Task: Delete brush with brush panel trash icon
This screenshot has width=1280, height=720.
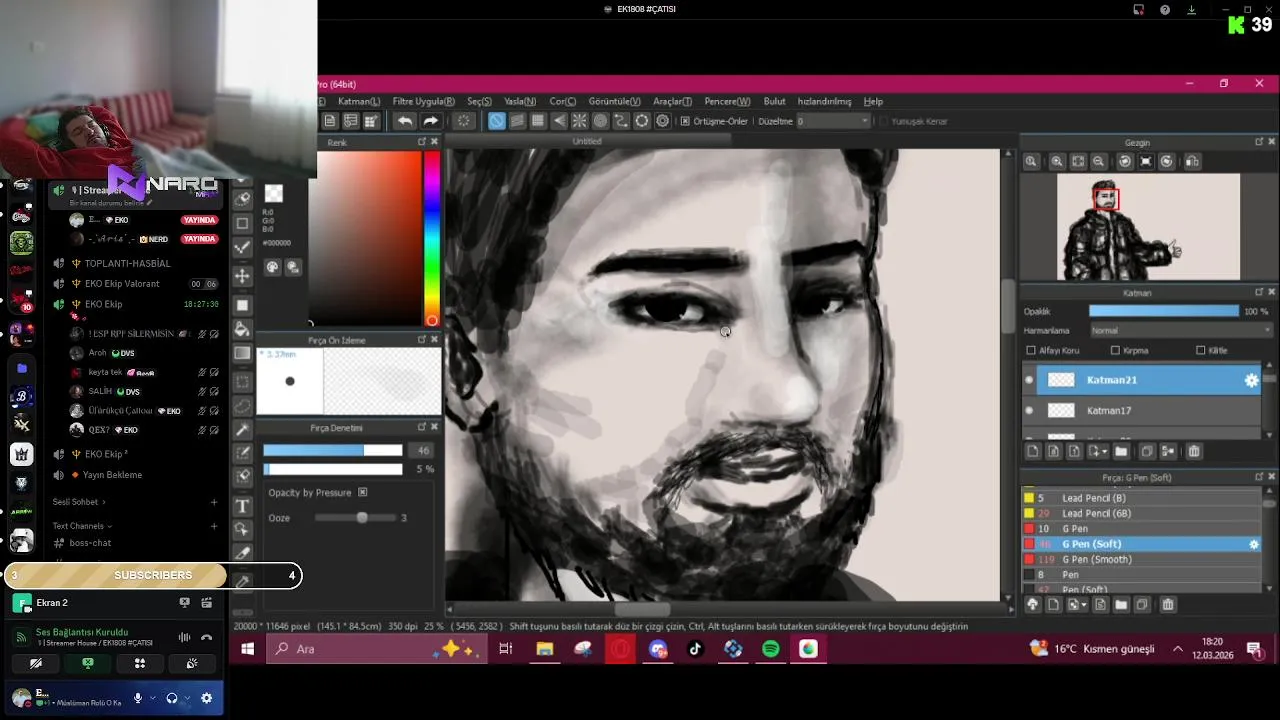Action: pyautogui.click(x=1167, y=604)
